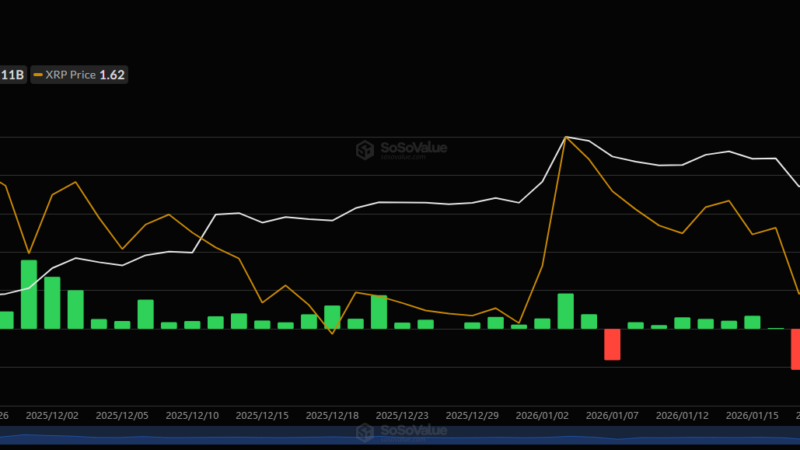Select the red outflow bar near 2026/01/07

click(x=612, y=344)
